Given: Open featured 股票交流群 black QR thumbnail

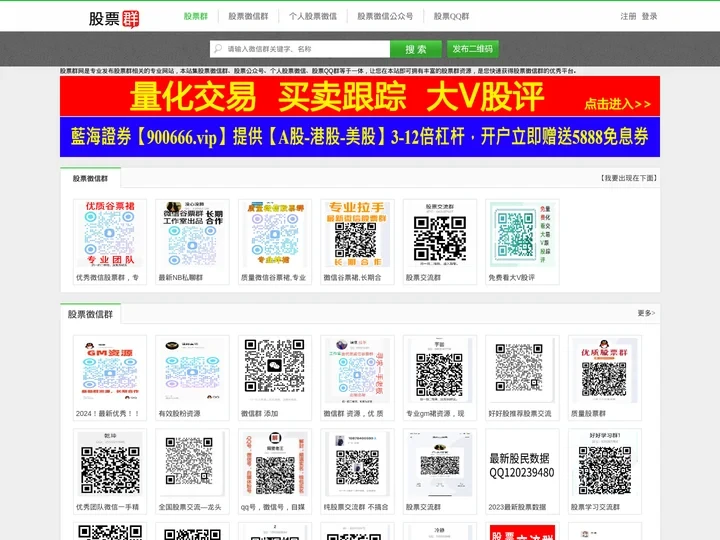Looking at the screenshot, I should (439, 234).
